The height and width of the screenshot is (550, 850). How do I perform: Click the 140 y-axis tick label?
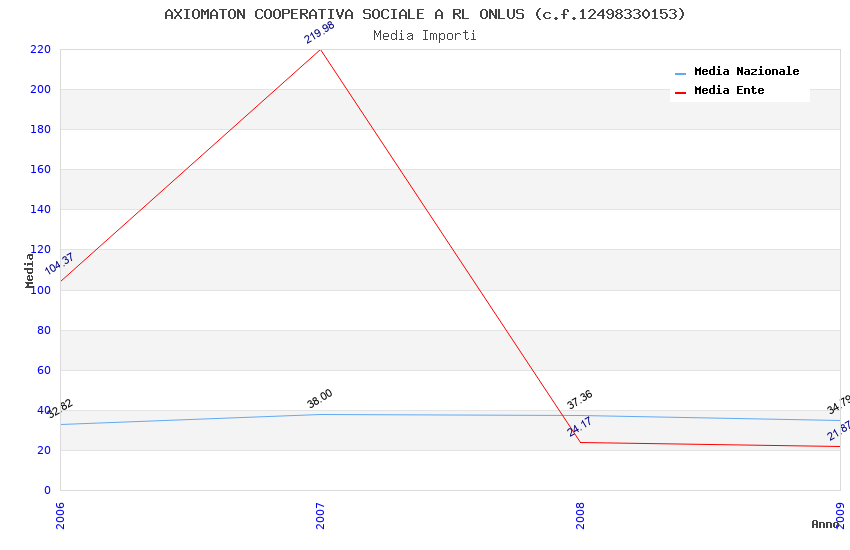coord(41,210)
